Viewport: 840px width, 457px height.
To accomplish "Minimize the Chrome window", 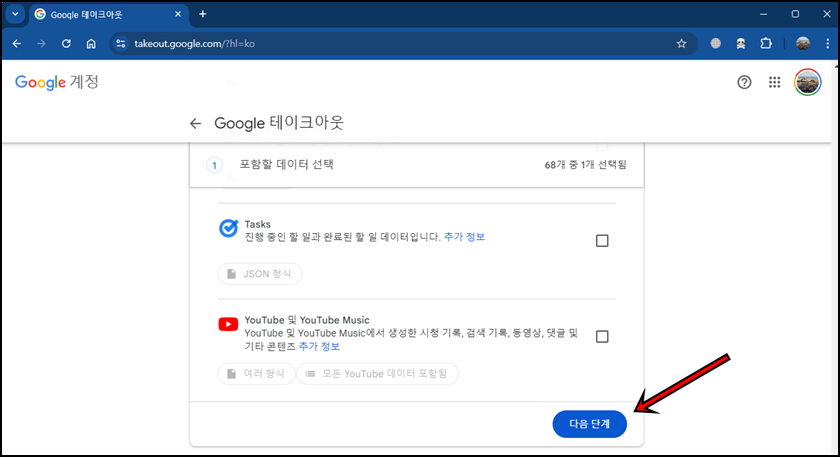I will point(763,14).
